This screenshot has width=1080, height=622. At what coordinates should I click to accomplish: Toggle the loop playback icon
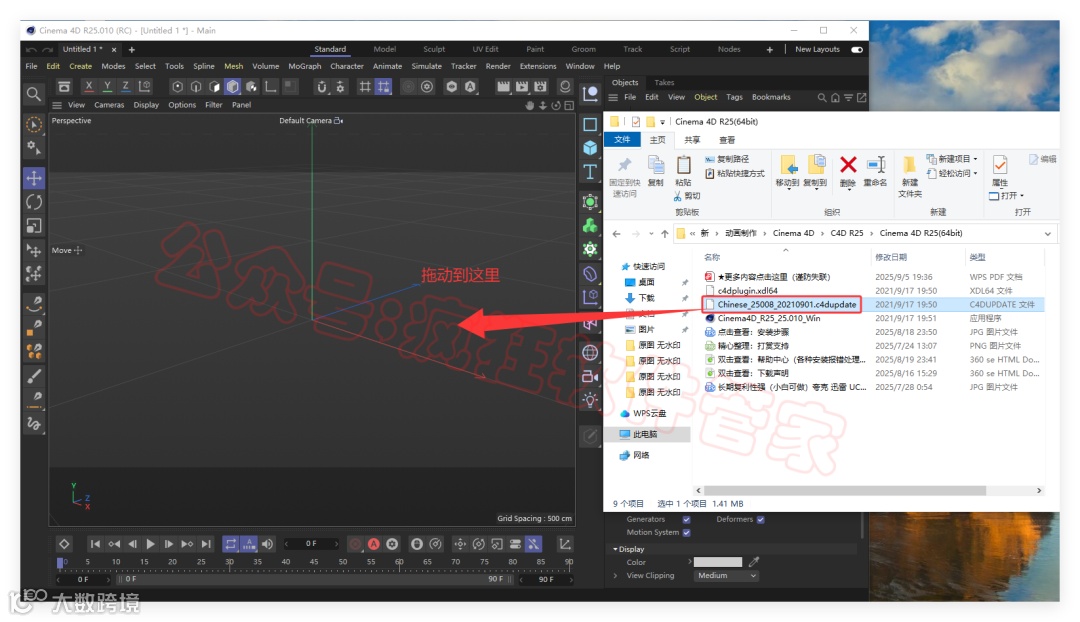click(231, 544)
